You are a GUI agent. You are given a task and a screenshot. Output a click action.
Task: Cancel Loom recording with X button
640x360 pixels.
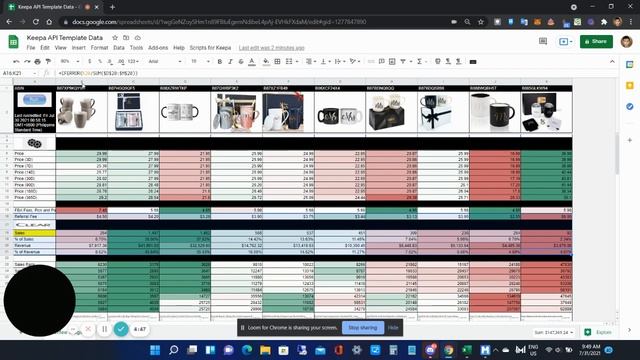(x=88, y=329)
